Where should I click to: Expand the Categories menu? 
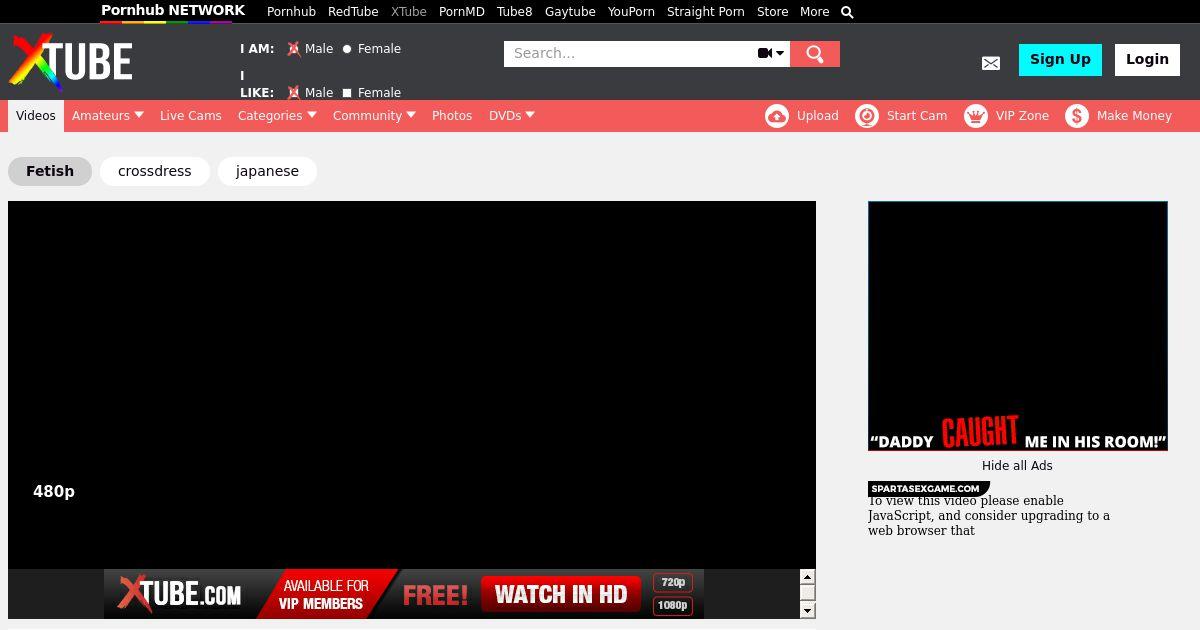[x=277, y=116]
